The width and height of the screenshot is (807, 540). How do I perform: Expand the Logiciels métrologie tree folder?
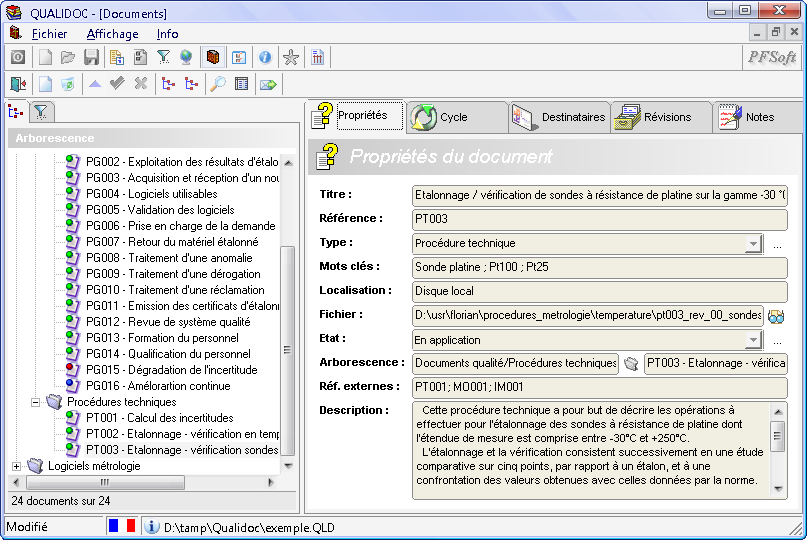point(16,466)
